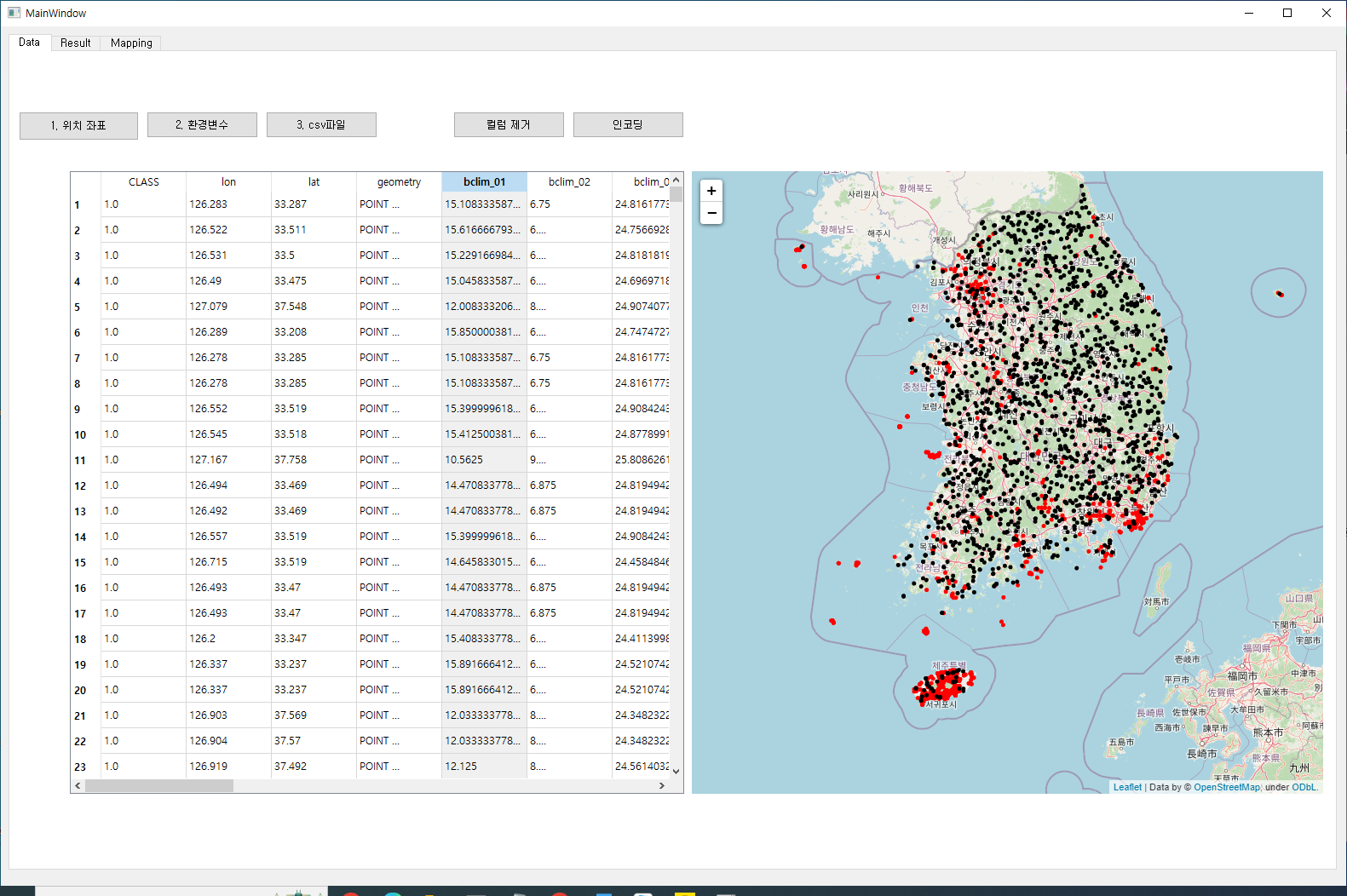Click the table's scroll-up arrow
Screen dimensions: 1347x896
tap(676, 180)
